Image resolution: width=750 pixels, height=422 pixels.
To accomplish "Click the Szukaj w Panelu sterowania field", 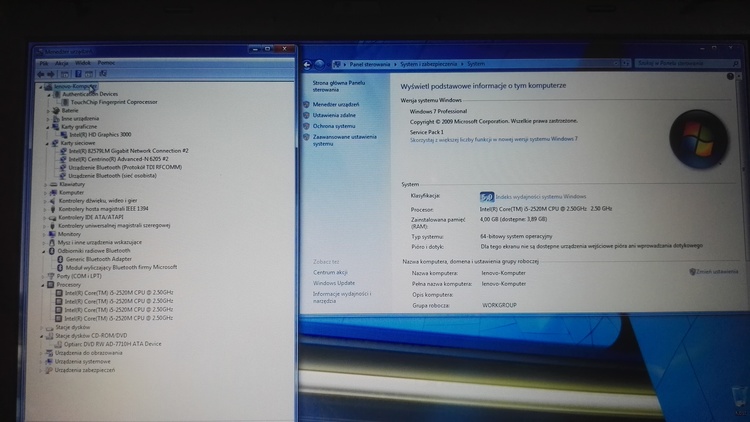I will tap(687, 63).
